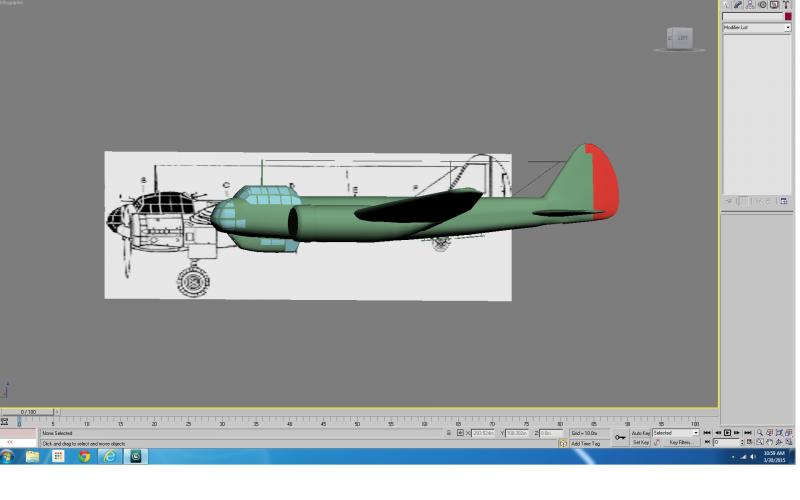
Task: Open the Create command panel tab
Action: 726,5
